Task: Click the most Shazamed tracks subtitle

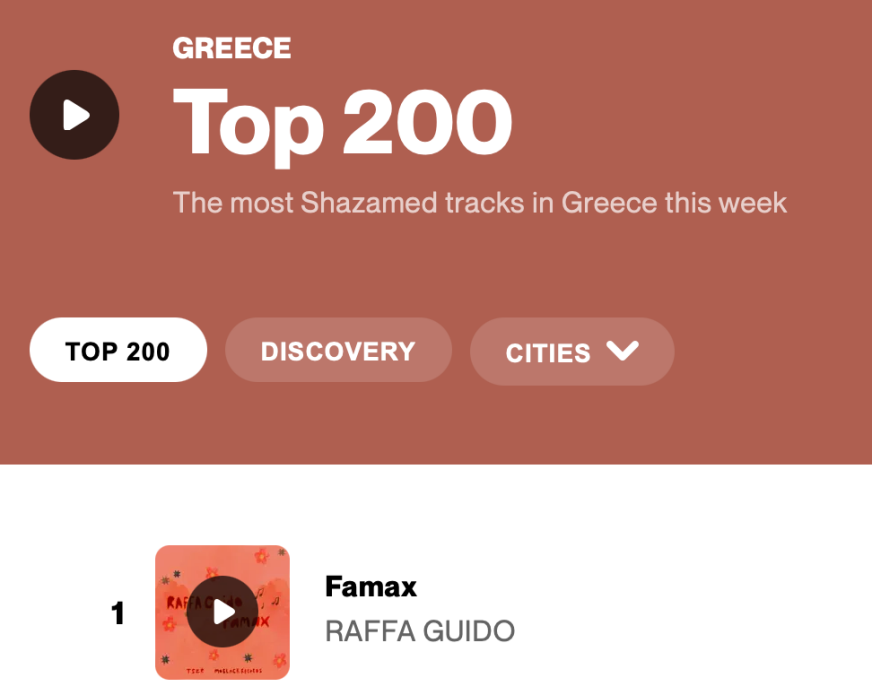Action: click(480, 202)
